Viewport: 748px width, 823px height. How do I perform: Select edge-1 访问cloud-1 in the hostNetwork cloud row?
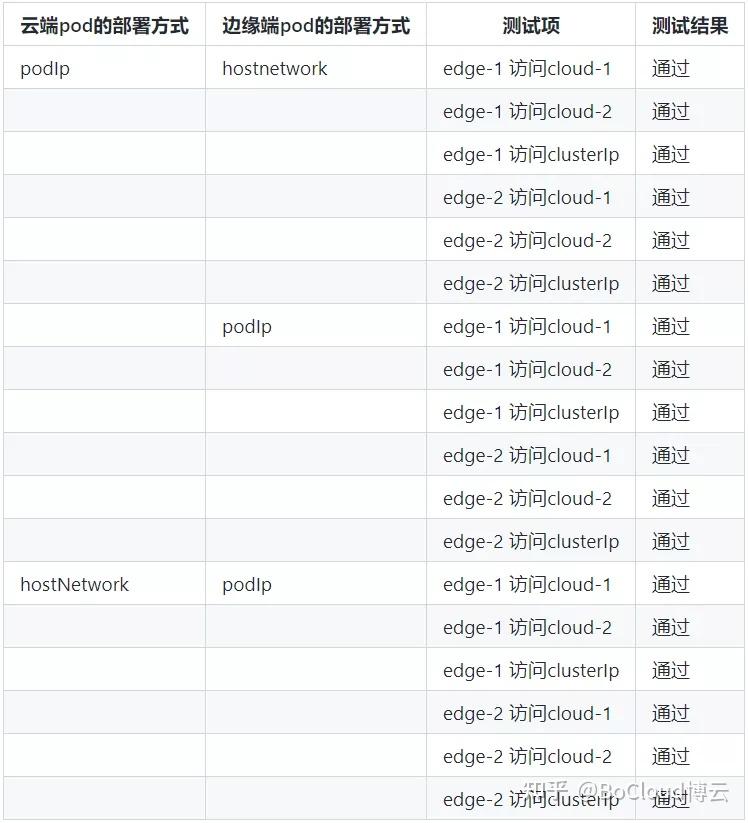527,584
